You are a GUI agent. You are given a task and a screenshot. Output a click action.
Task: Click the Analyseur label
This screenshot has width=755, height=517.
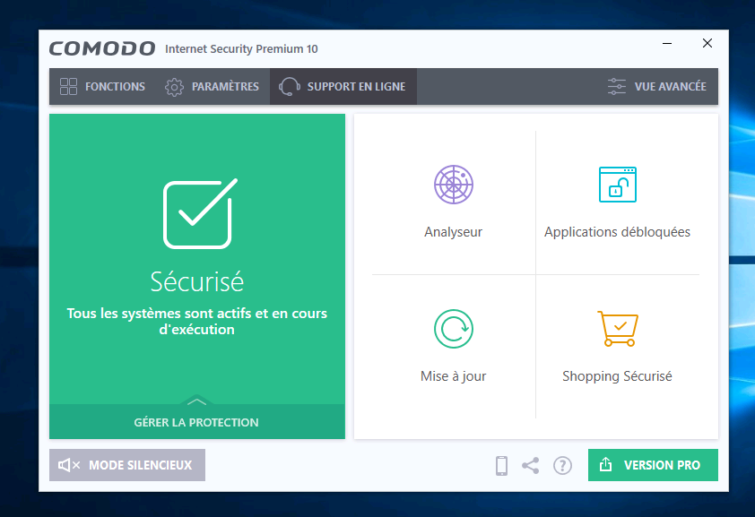point(453,232)
